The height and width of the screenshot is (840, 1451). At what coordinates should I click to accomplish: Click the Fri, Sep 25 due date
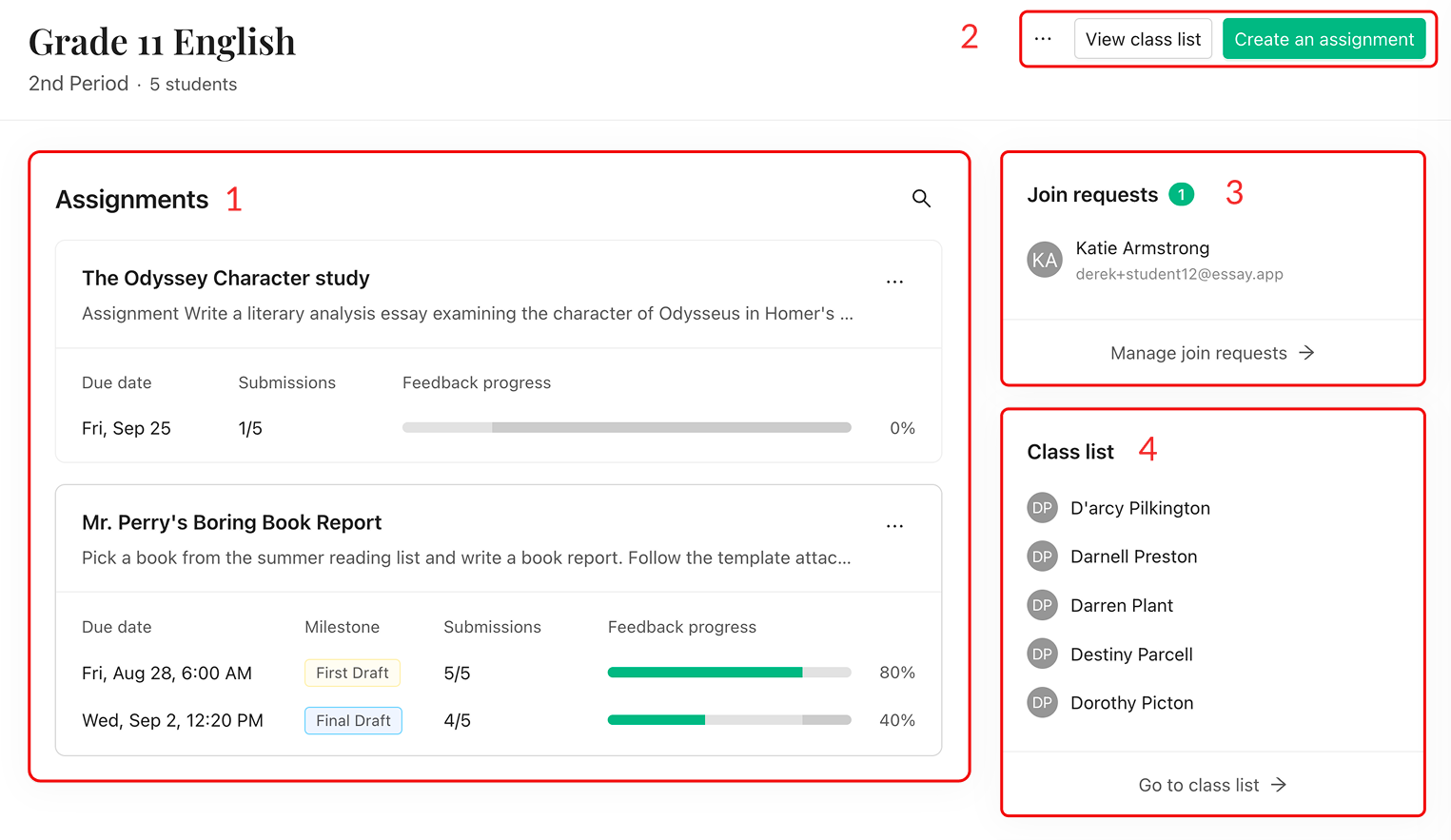click(x=127, y=428)
